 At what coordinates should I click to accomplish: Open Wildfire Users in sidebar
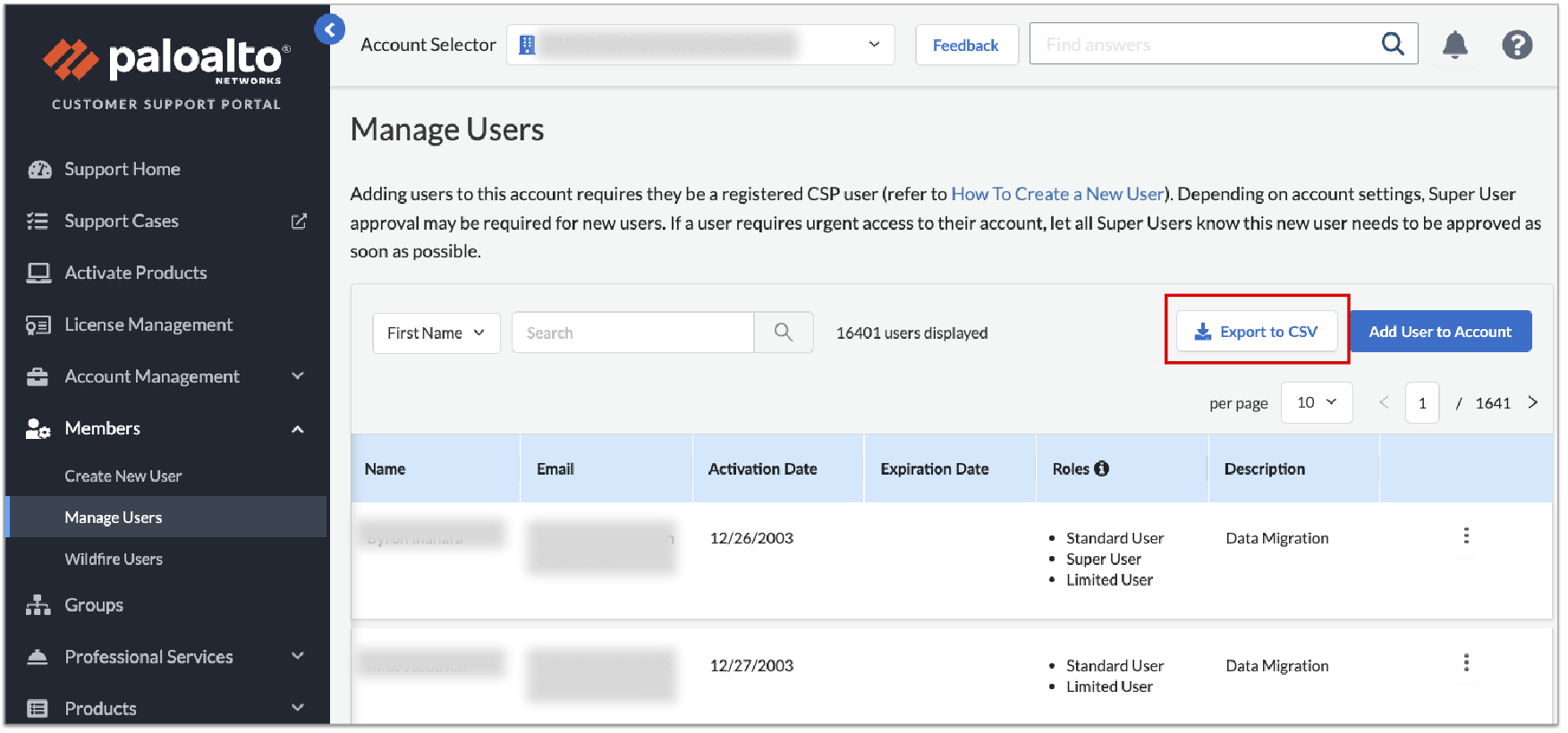114,559
